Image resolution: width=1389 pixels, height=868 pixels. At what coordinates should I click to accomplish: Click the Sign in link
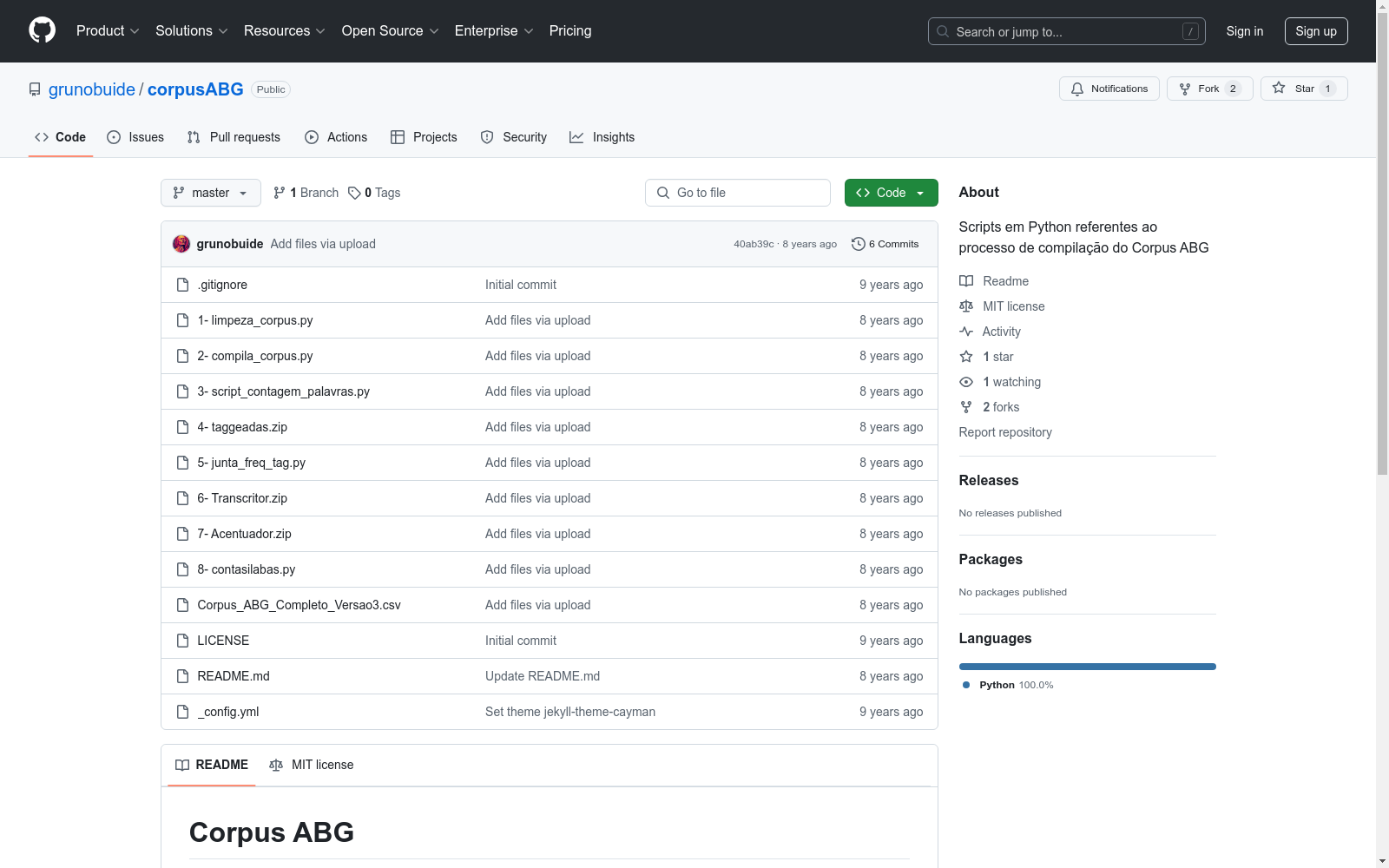coord(1244,31)
